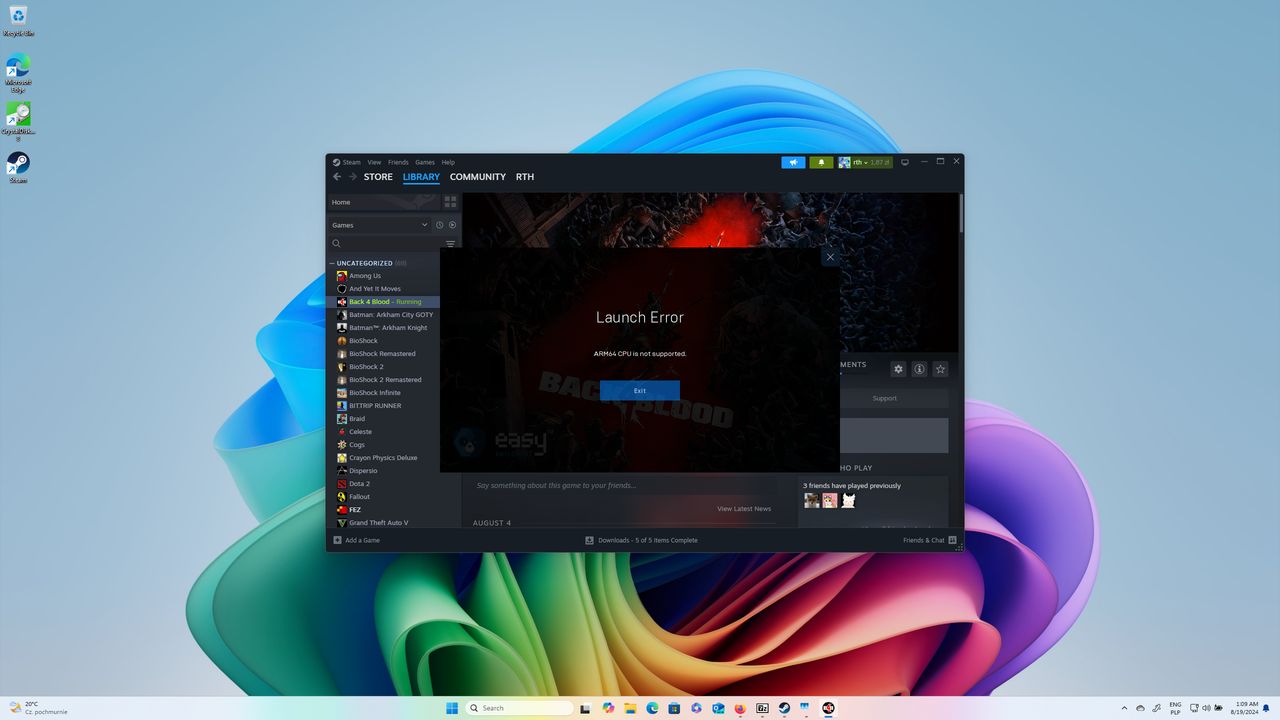Toggle ready-to-play filter icon

[452, 225]
